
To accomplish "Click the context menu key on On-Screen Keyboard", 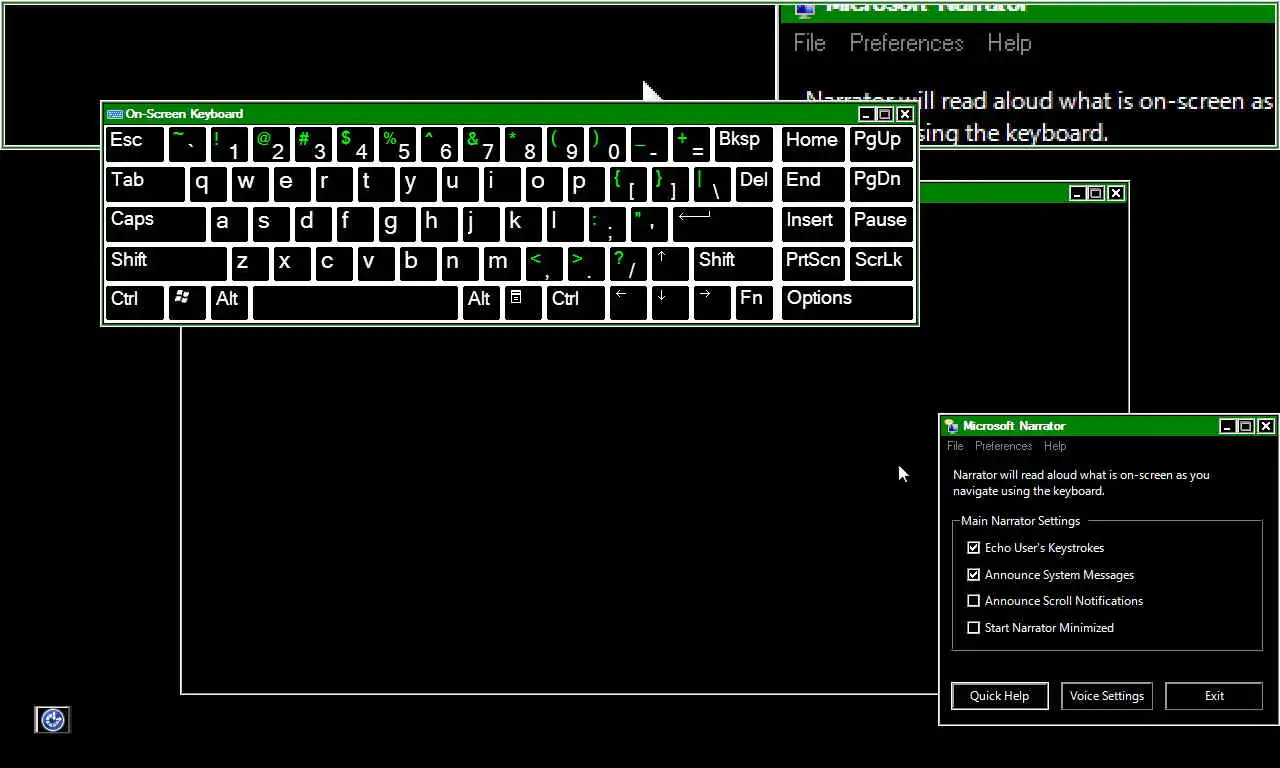I will 523,303.
